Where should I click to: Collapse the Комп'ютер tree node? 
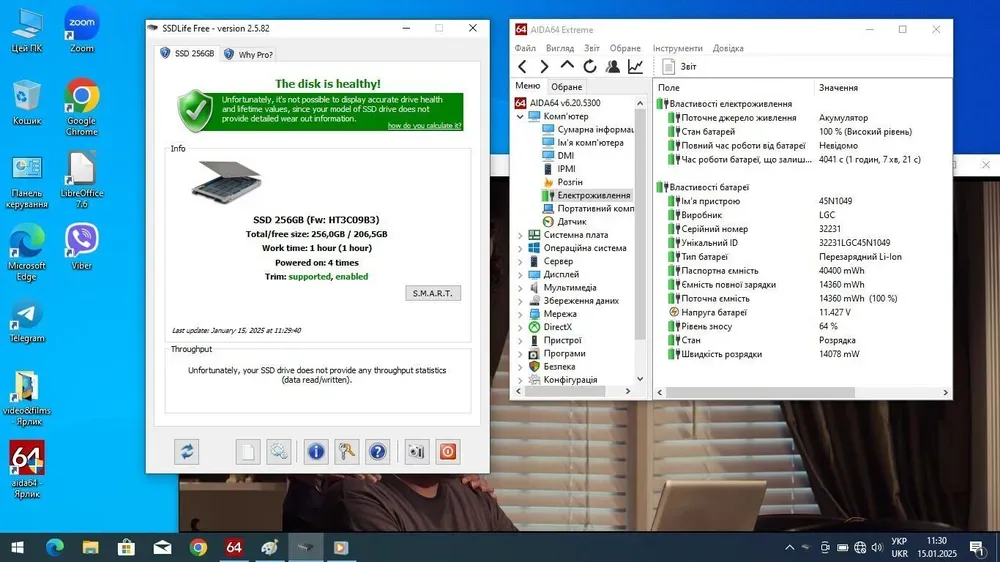(520, 116)
